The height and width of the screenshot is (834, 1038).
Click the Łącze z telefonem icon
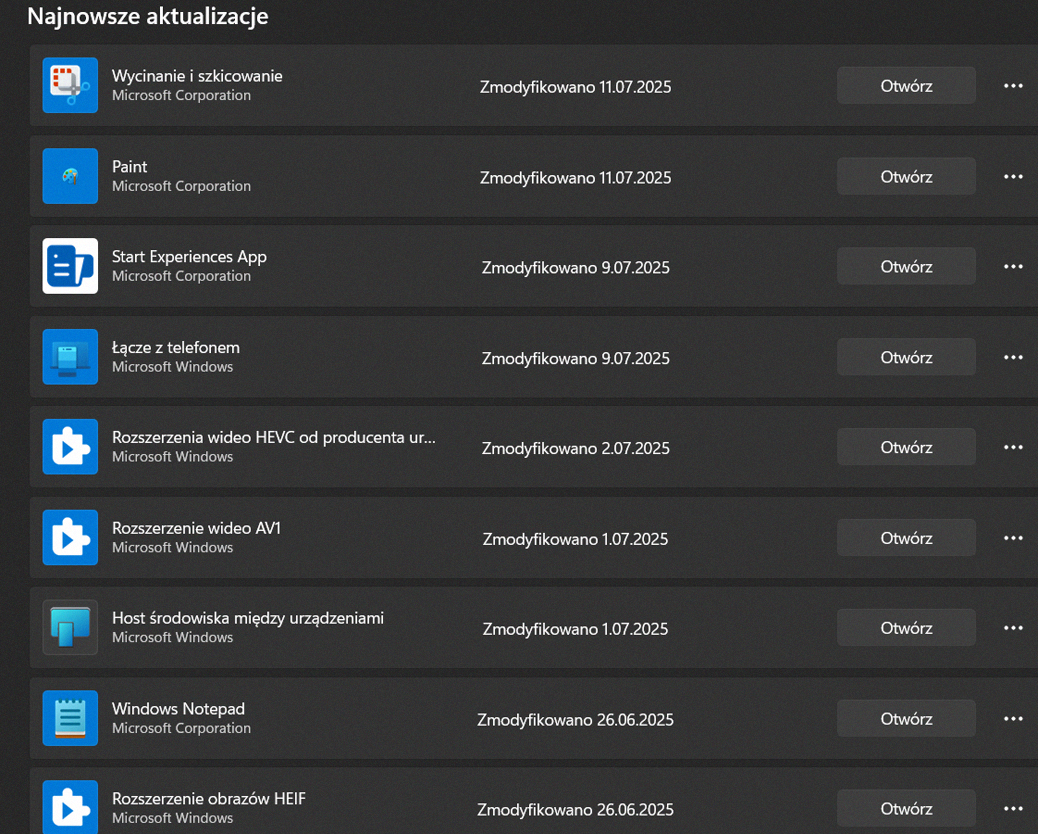point(70,357)
